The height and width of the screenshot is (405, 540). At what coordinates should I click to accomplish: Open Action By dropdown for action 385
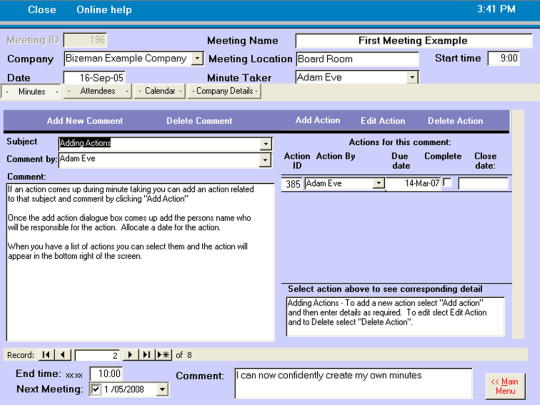tap(378, 183)
